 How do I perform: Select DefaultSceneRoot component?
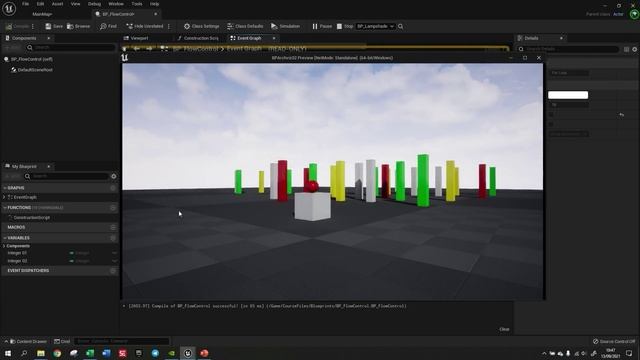35,70
